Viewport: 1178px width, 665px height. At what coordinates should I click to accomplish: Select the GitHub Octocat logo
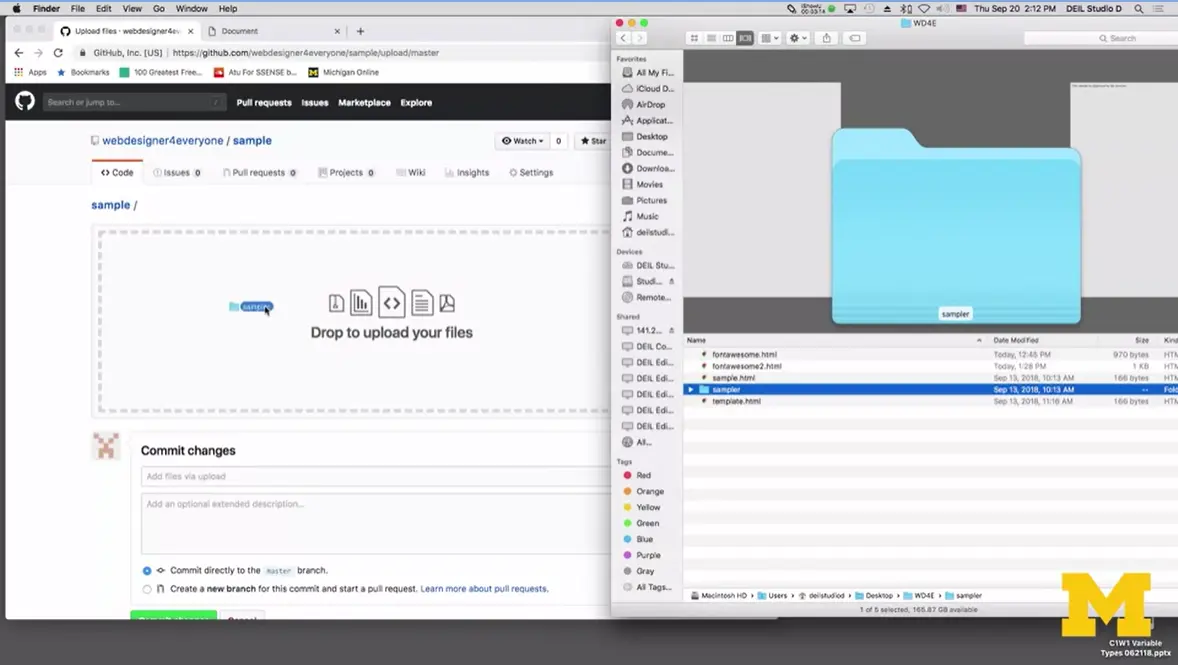coord(24,102)
